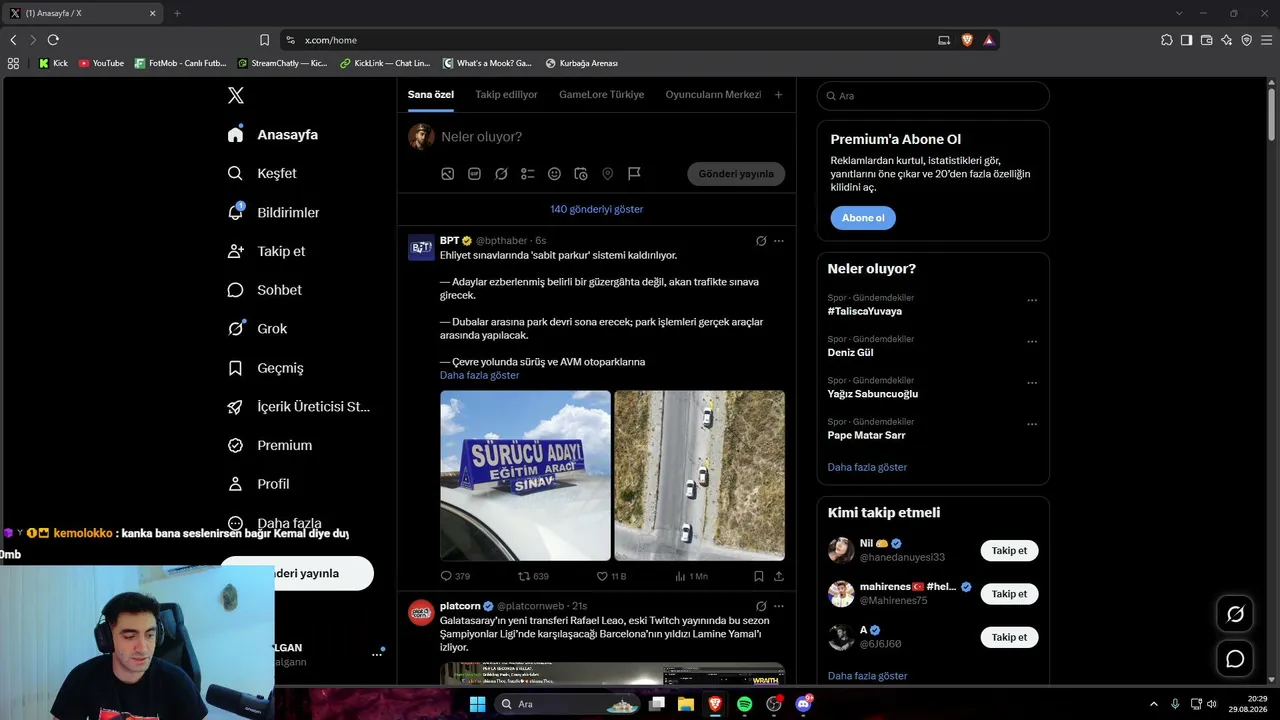The image size is (1280, 720).
Task: Click the flag icon in post composer
Action: click(x=634, y=174)
